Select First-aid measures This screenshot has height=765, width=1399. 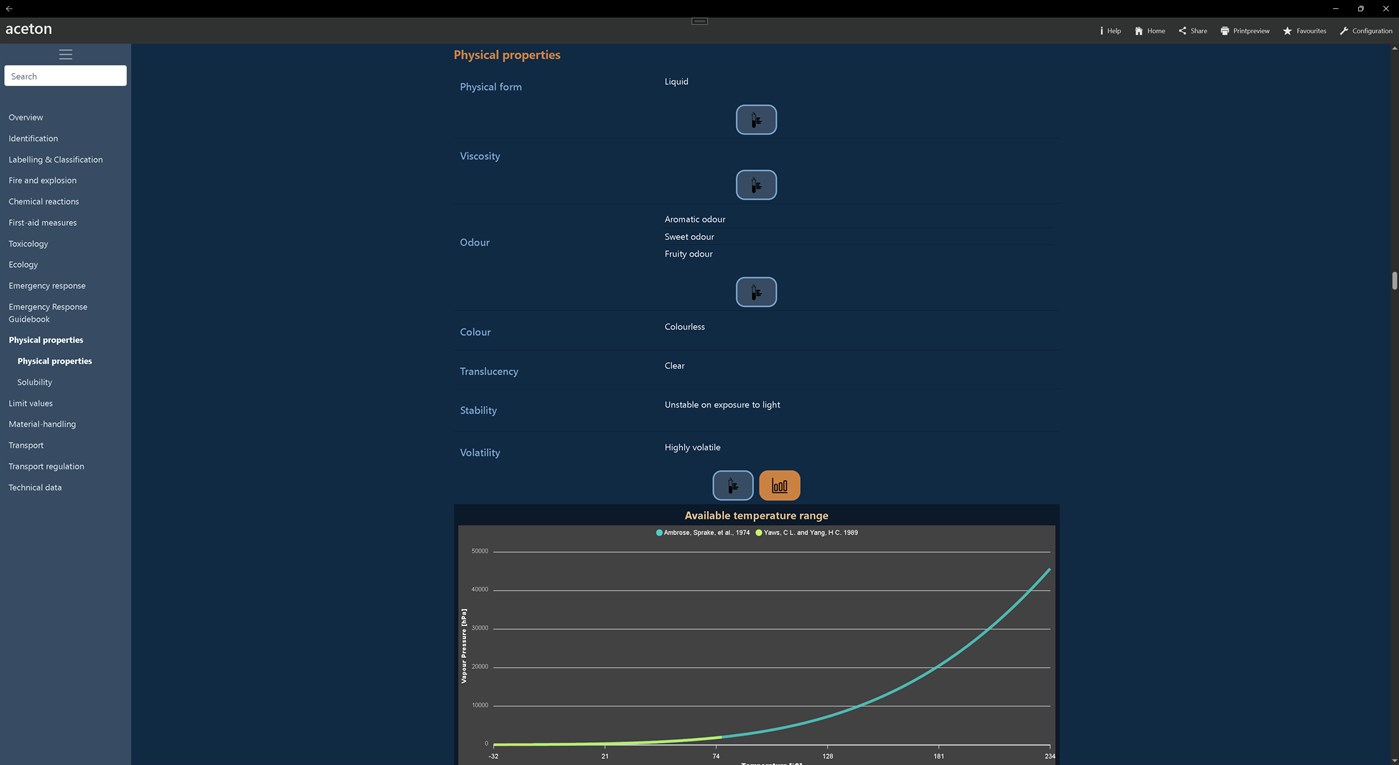pyautogui.click(x=43, y=222)
